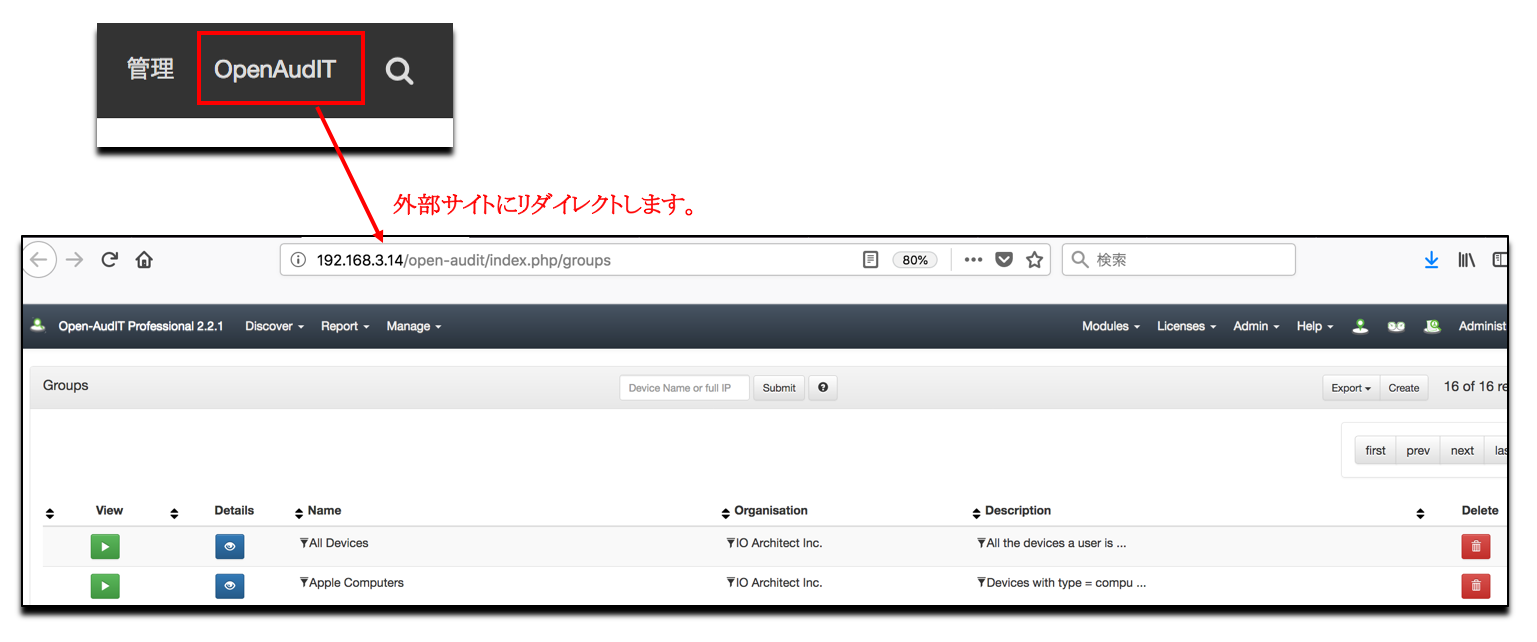Open eye Details button for All Devices
The image size is (1537, 642).
pyautogui.click(x=229, y=546)
